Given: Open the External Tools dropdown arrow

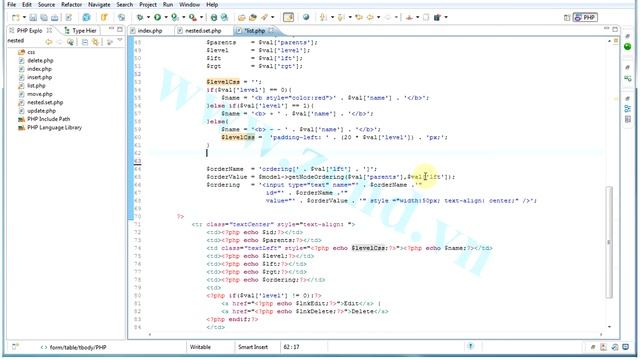Looking at the screenshot, I should coord(201,18).
